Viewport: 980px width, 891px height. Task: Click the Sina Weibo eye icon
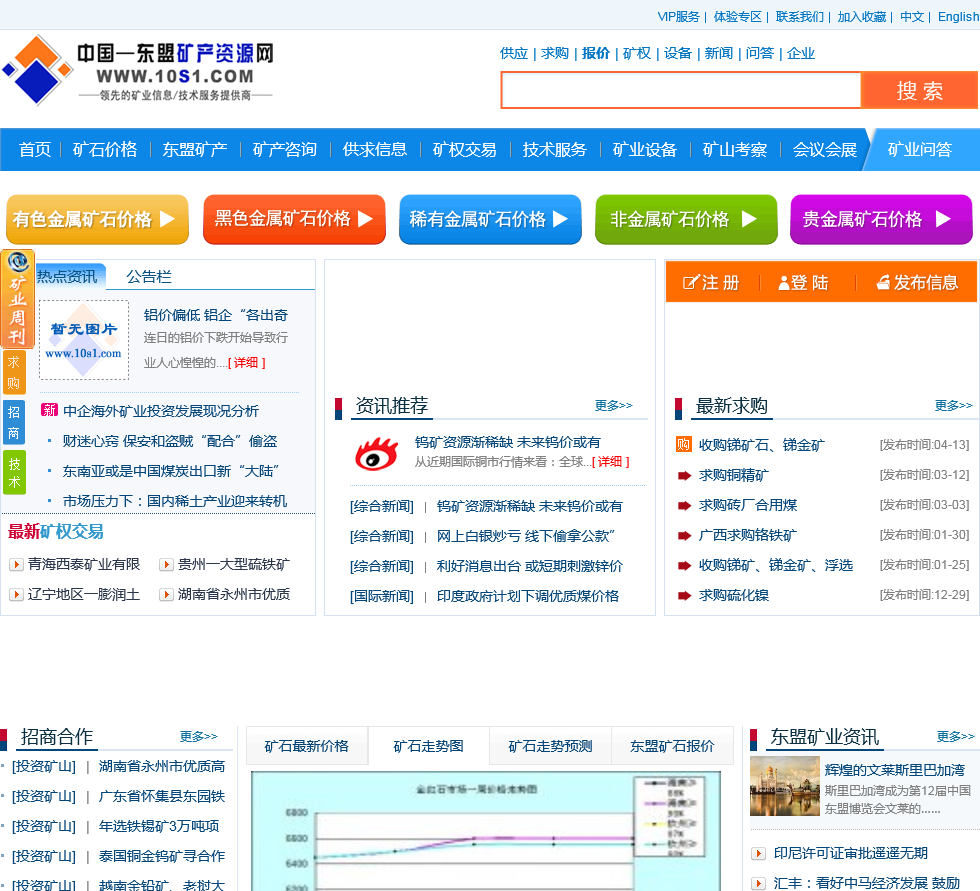(x=376, y=454)
